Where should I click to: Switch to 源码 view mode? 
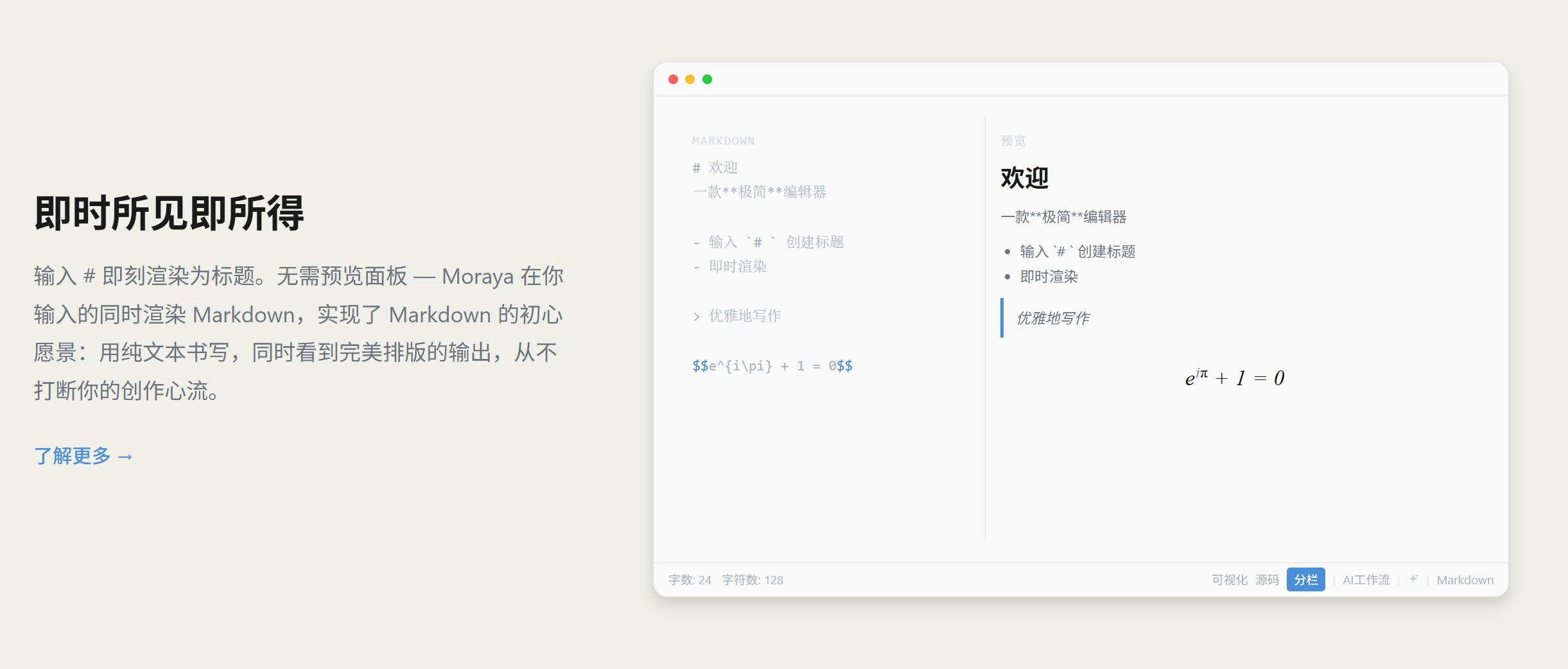1267,580
